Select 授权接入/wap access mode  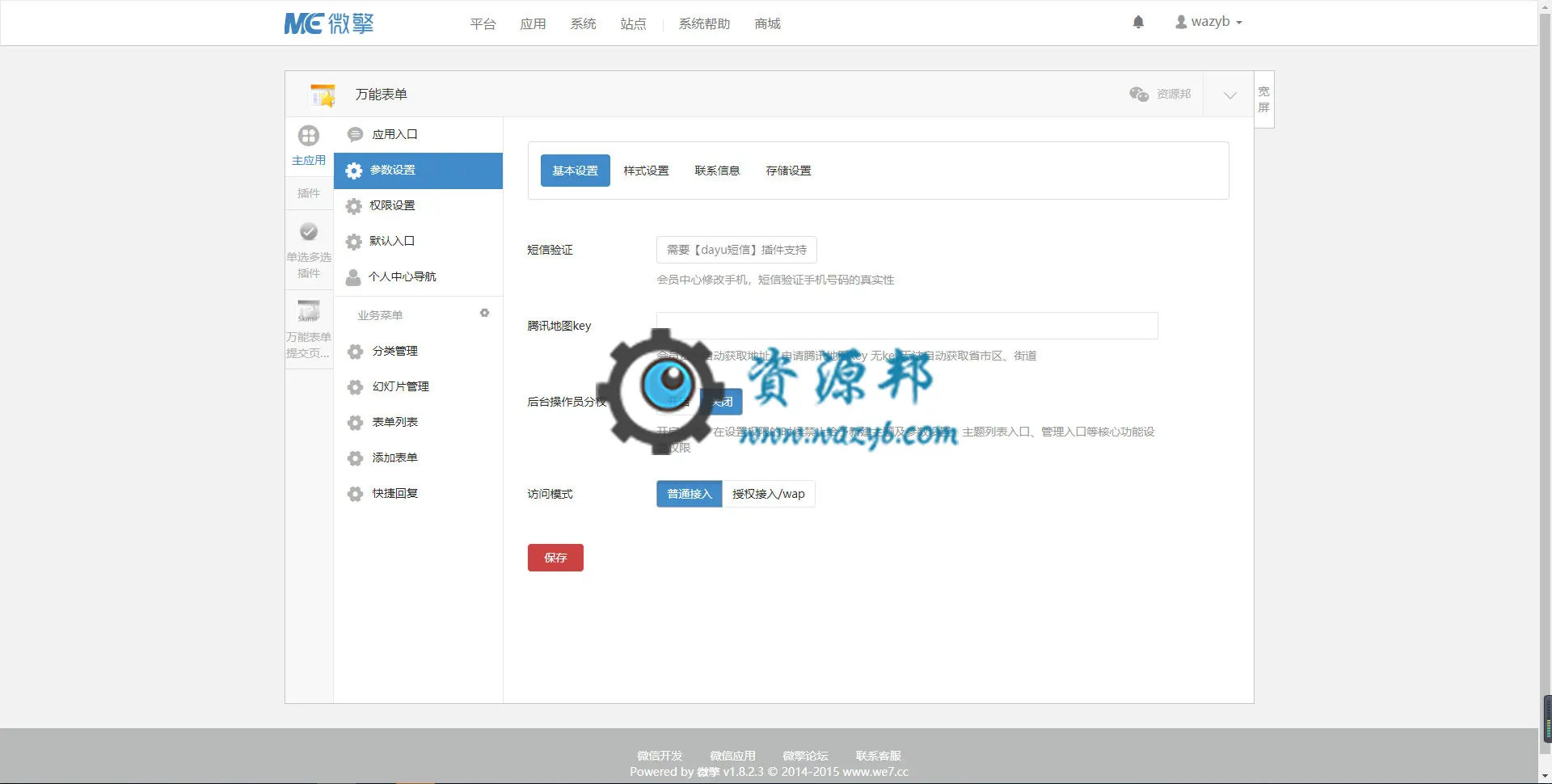point(768,494)
